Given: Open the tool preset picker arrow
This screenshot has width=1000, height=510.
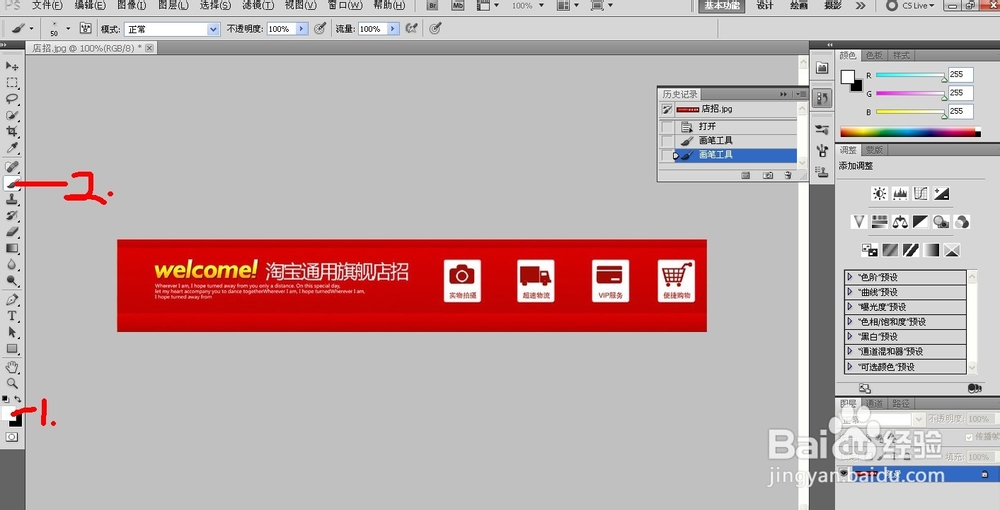Looking at the screenshot, I should pos(31,29).
